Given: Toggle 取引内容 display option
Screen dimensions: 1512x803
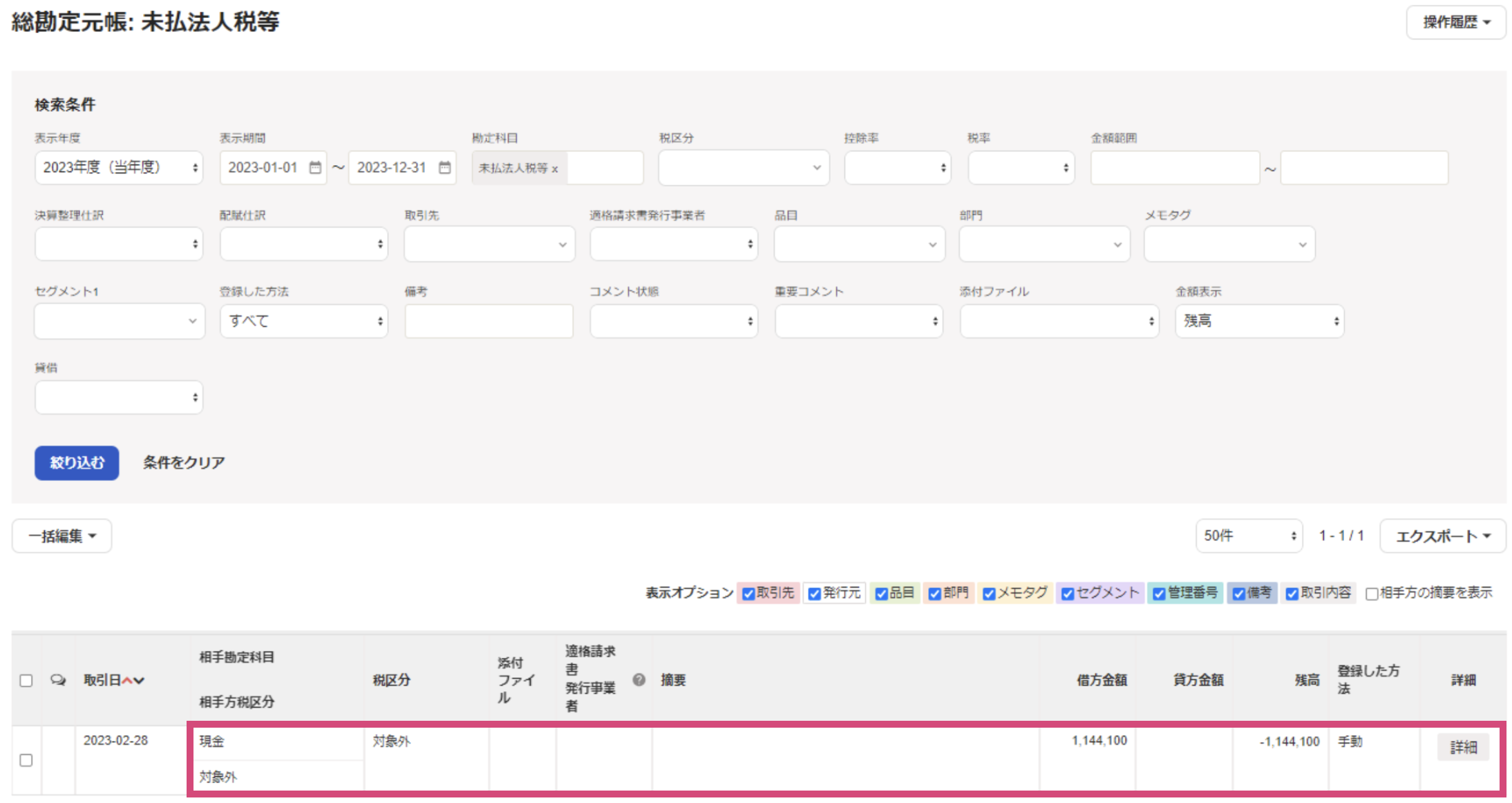Looking at the screenshot, I should pos(1292,594).
